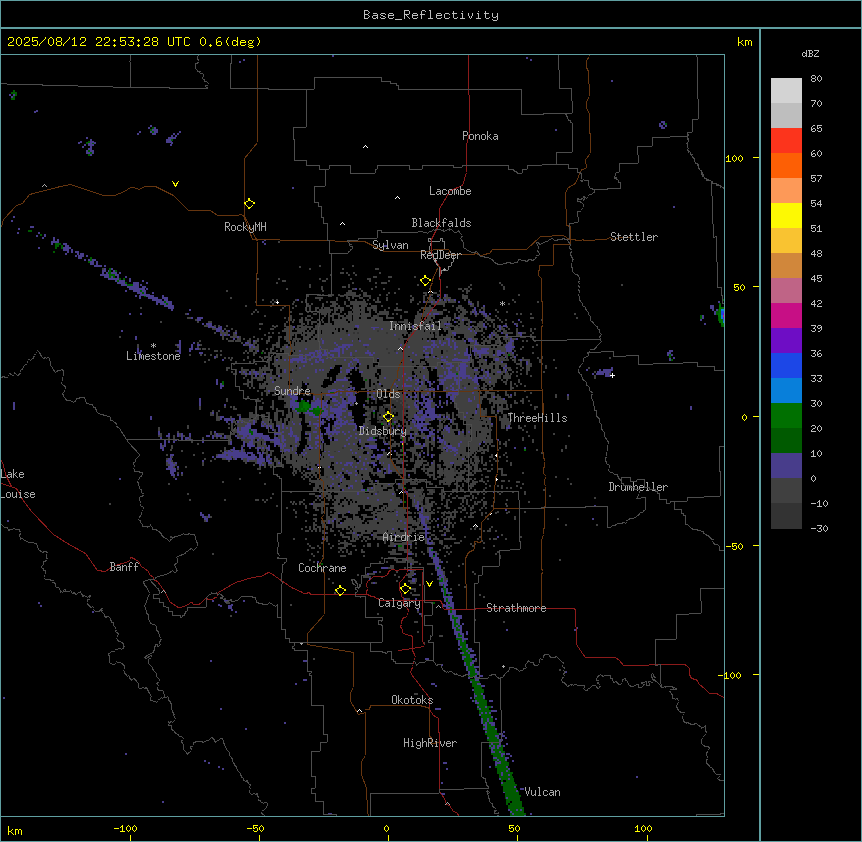This screenshot has height=842, width=862.
Task: Click the Limestone label
Action: pos(153,356)
